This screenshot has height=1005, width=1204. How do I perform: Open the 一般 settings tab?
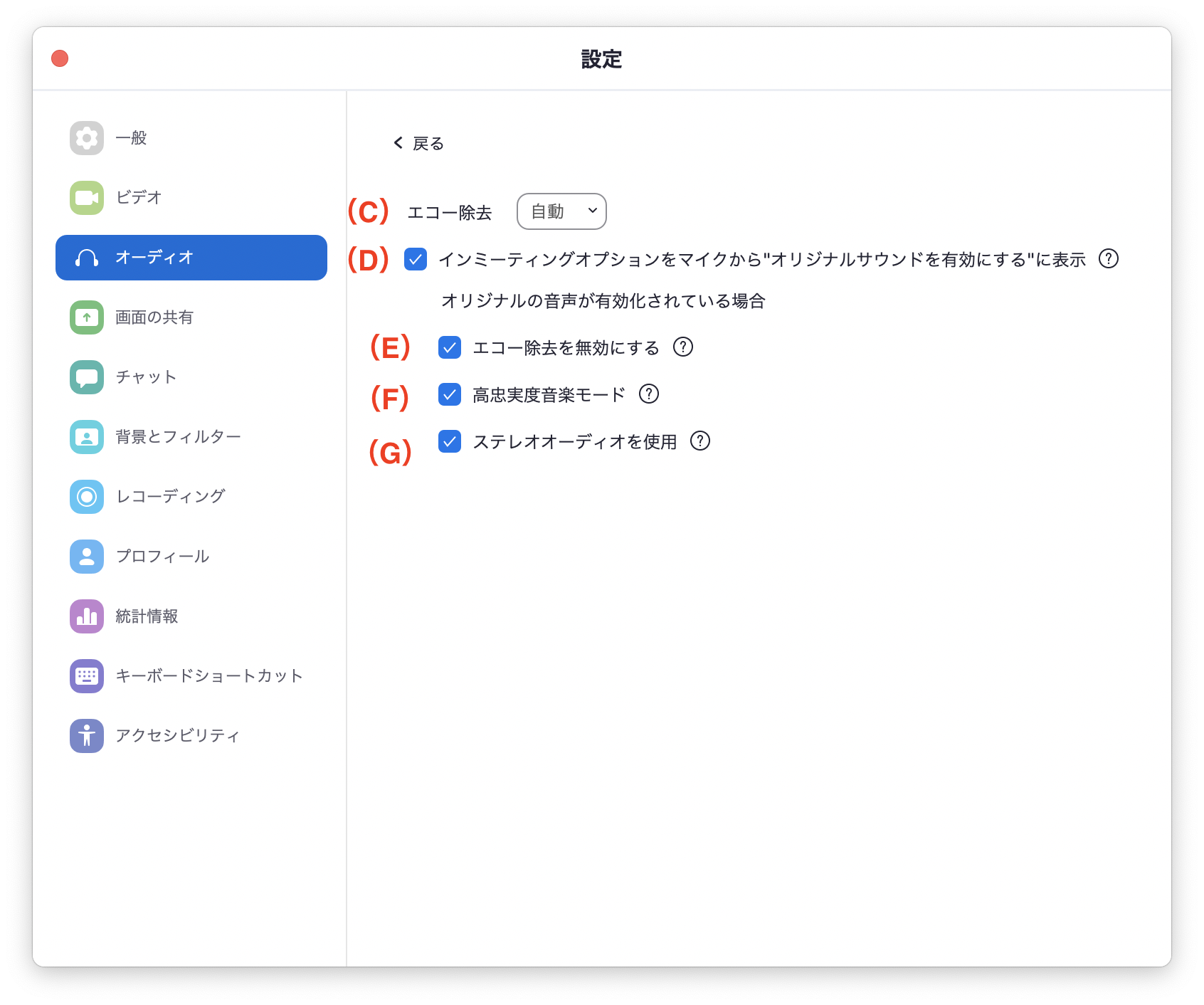[x=191, y=138]
